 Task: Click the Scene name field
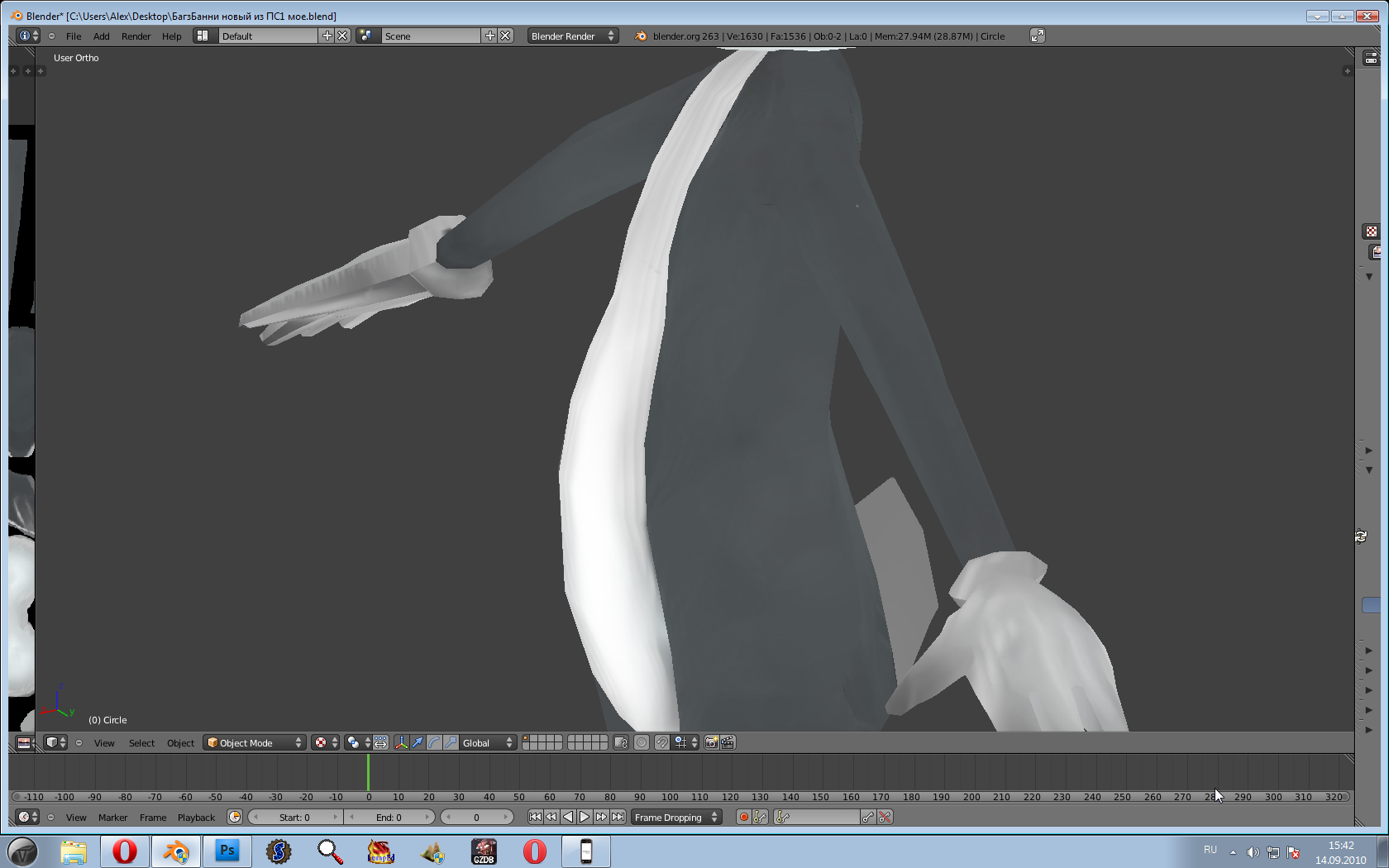point(432,36)
